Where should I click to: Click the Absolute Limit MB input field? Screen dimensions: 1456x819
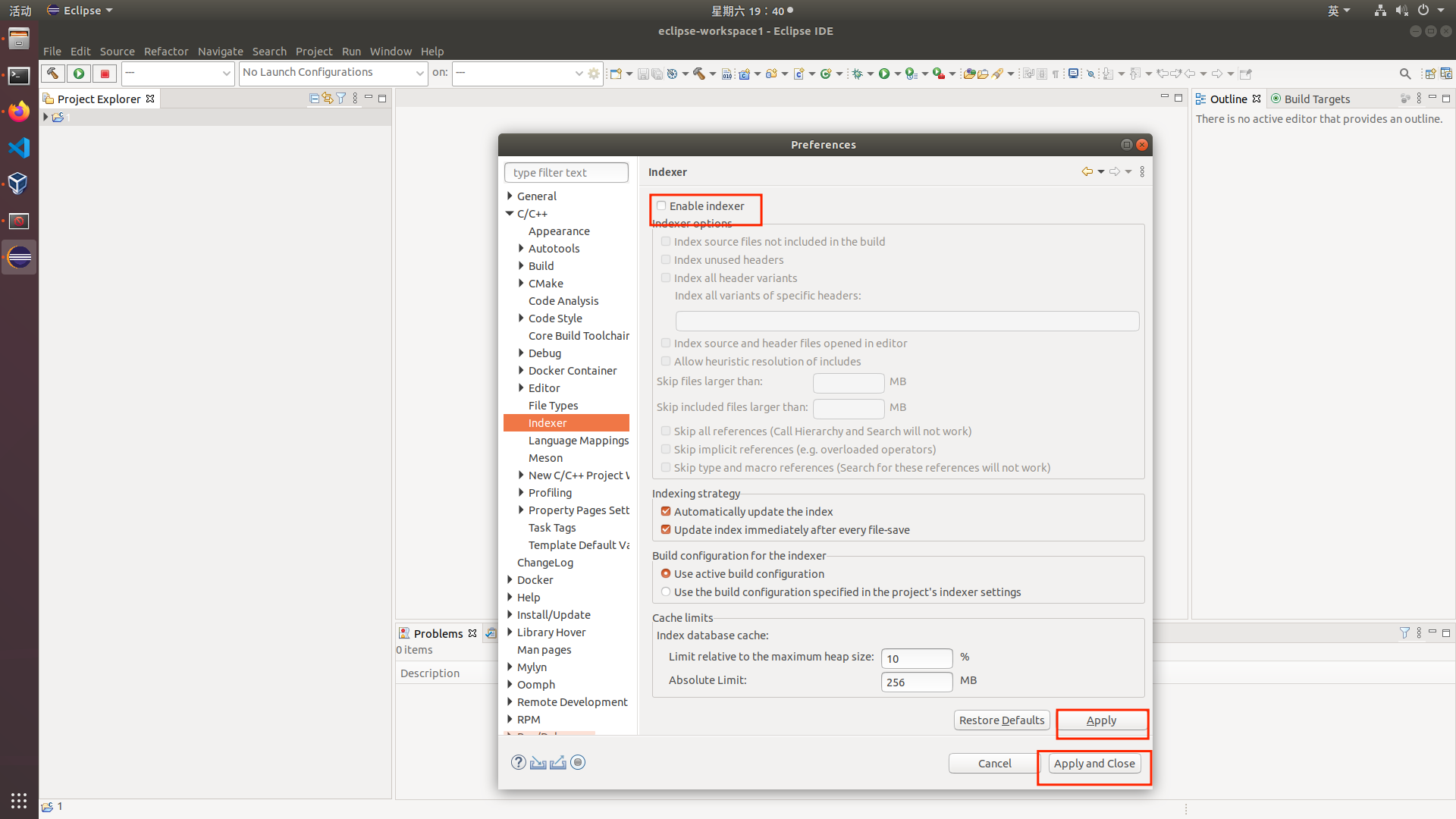pyautogui.click(x=915, y=681)
